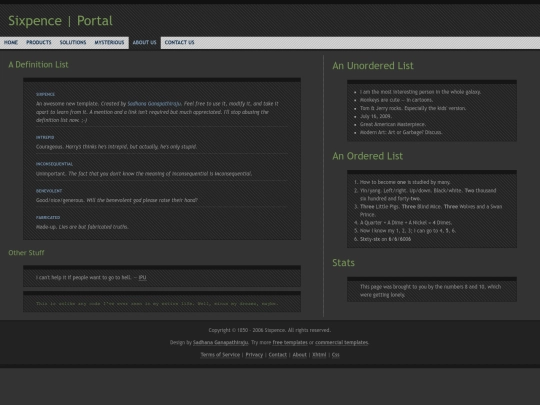Click the 'Modern Art: Art or Garbage' item
Viewport: 540px width, 405px height.
pos(401,132)
